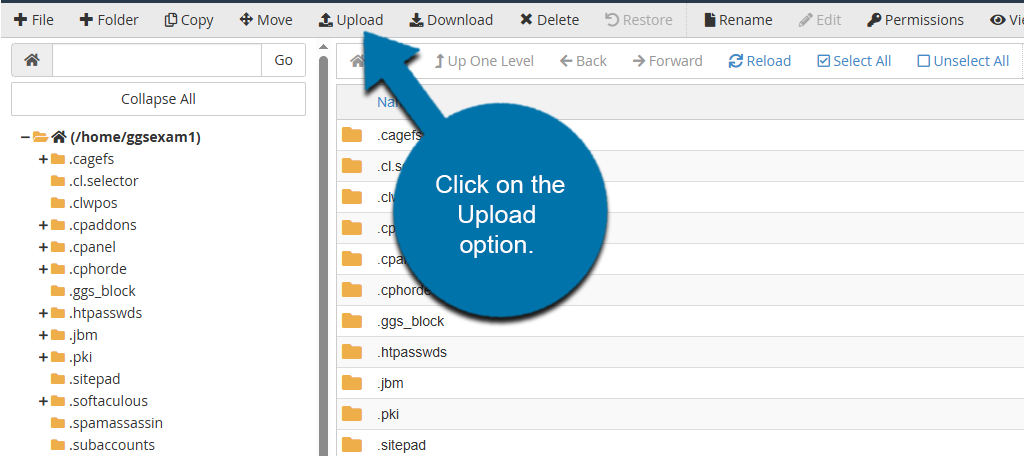The image size is (1024, 456).
Task: Create a new folder with + Folder
Action: [x=109, y=20]
